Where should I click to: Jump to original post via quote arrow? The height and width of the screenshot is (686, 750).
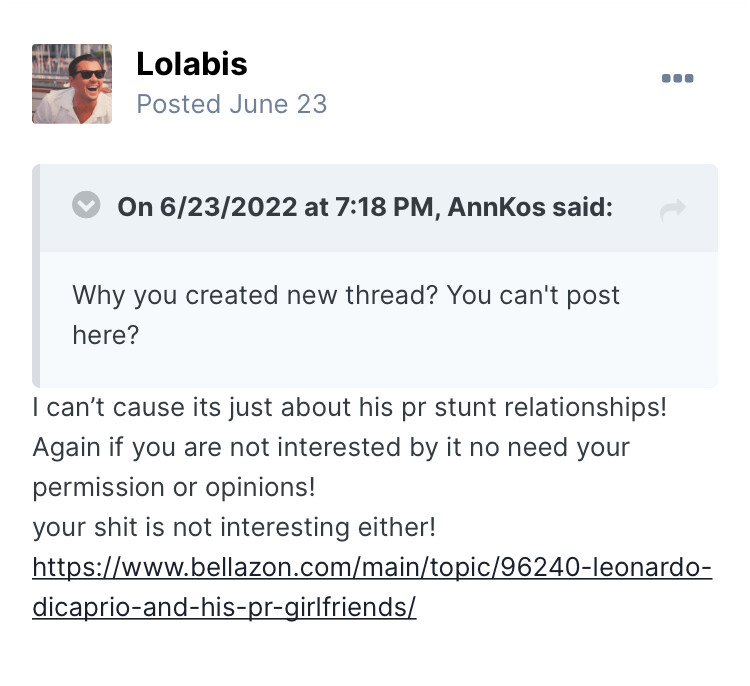tap(673, 208)
